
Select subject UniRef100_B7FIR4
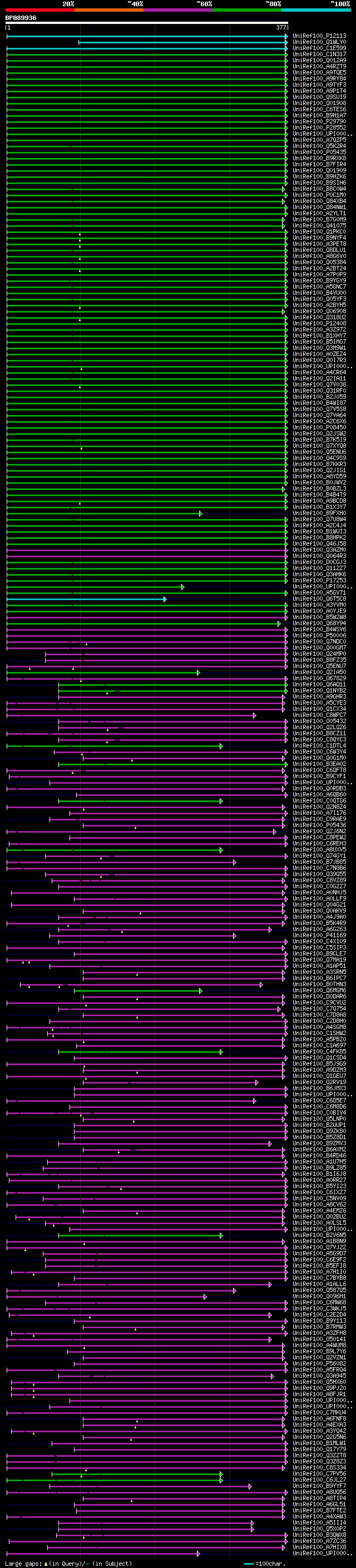pyautogui.click(x=319, y=164)
